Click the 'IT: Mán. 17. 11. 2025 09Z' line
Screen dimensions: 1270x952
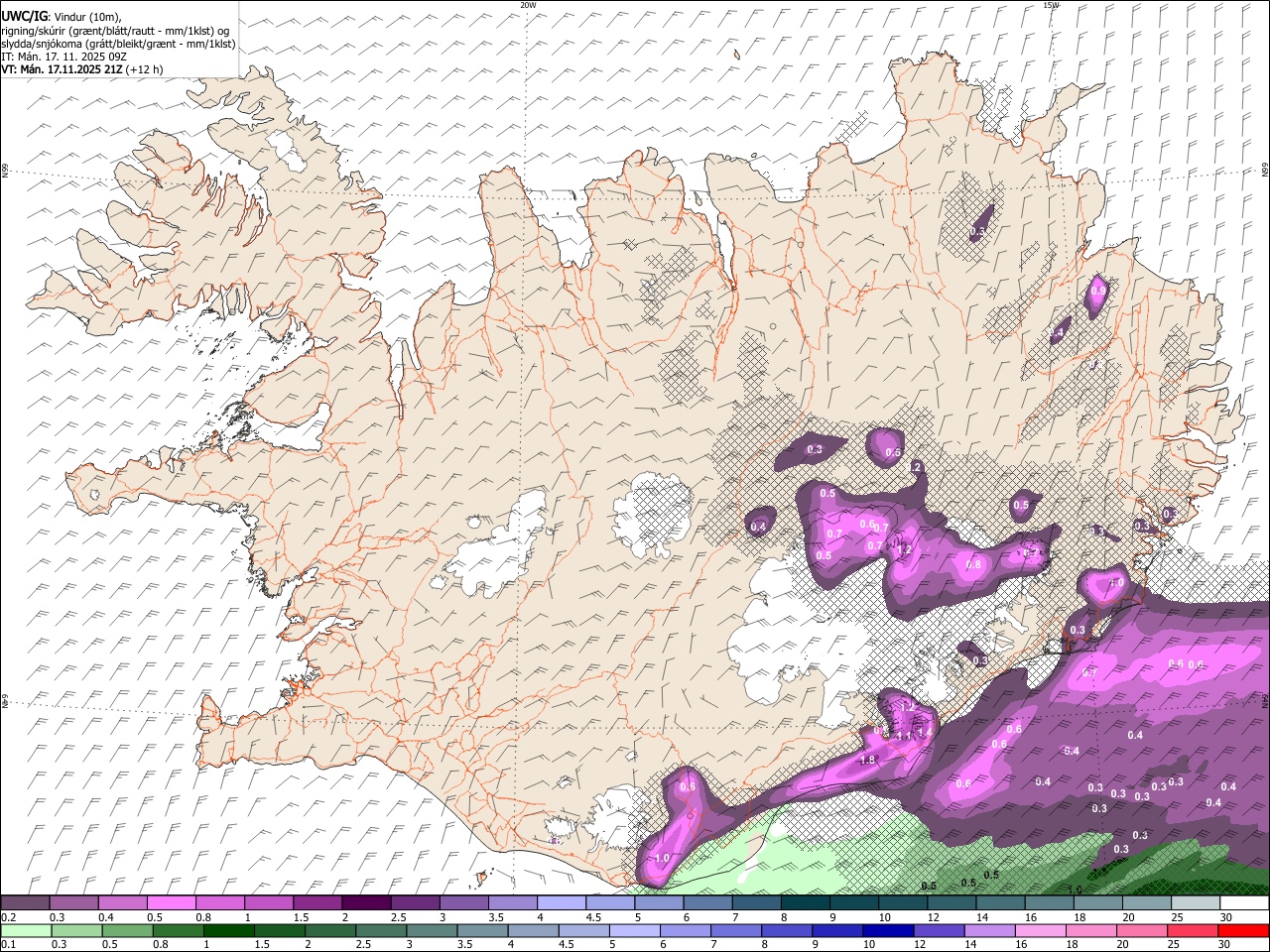tap(64, 57)
